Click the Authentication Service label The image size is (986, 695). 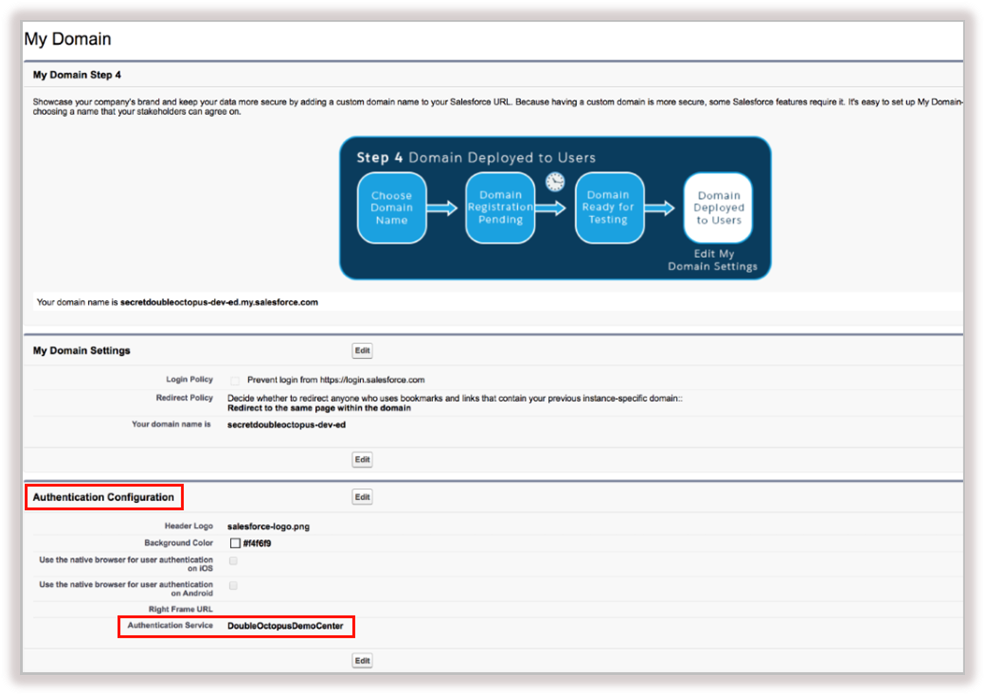tap(170, 625)
